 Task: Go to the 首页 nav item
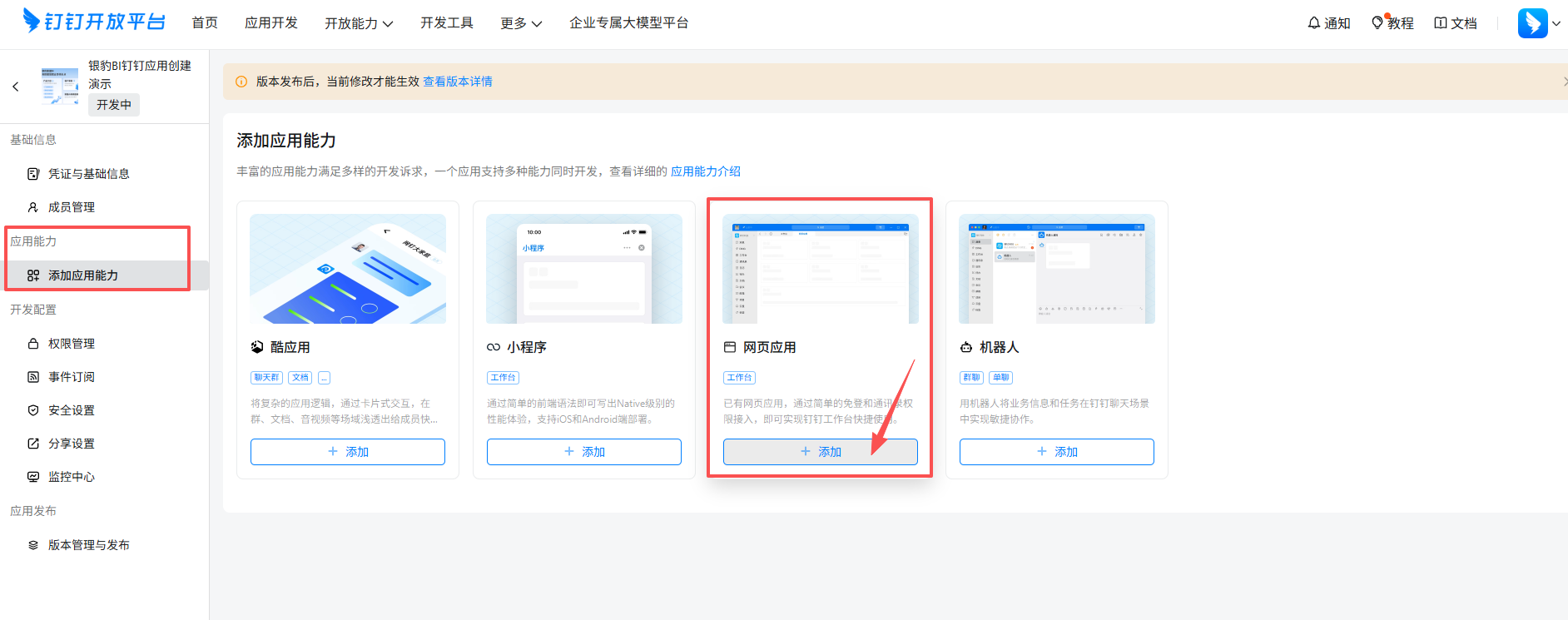pos(205,22)
